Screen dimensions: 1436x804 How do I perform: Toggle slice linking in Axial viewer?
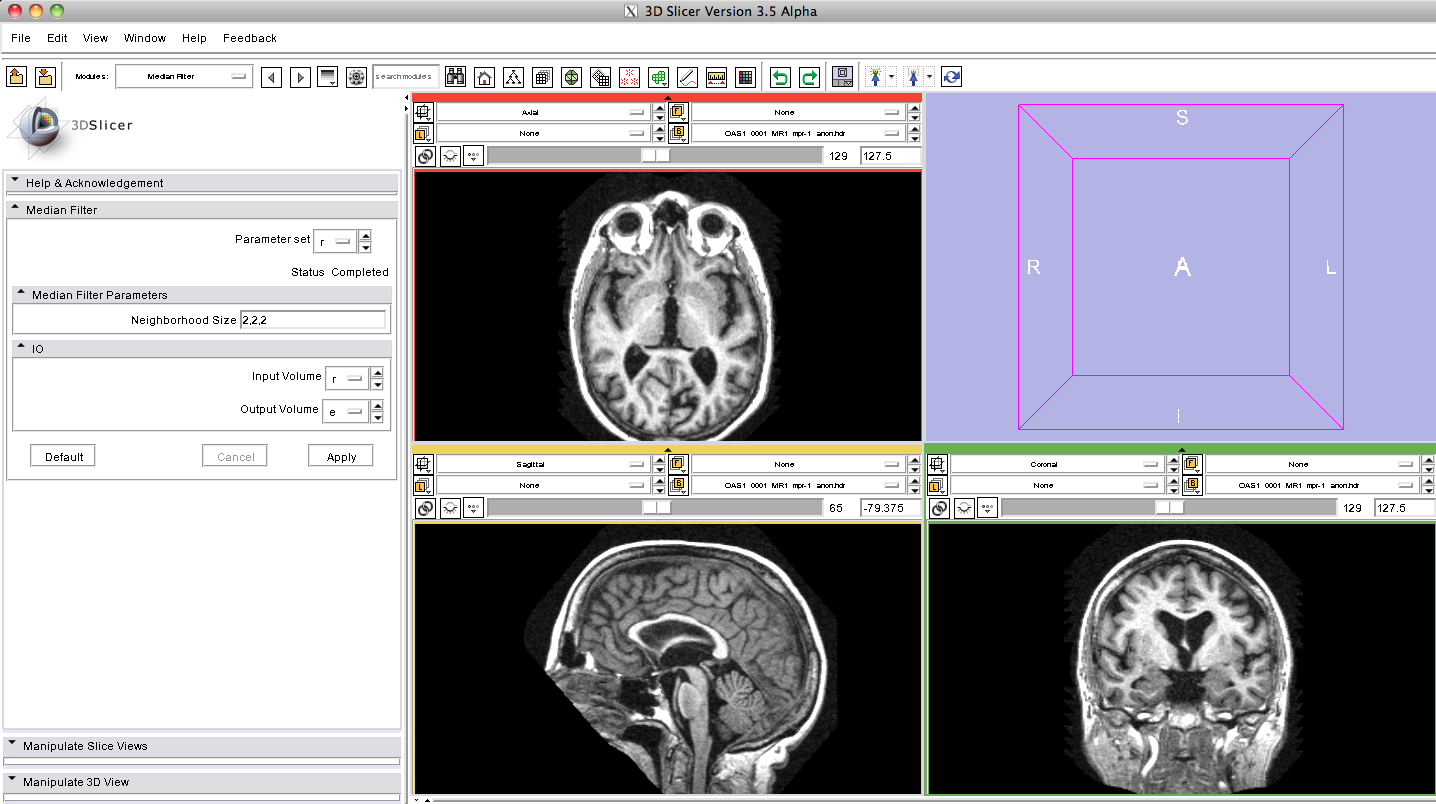[x=425, y=156]
